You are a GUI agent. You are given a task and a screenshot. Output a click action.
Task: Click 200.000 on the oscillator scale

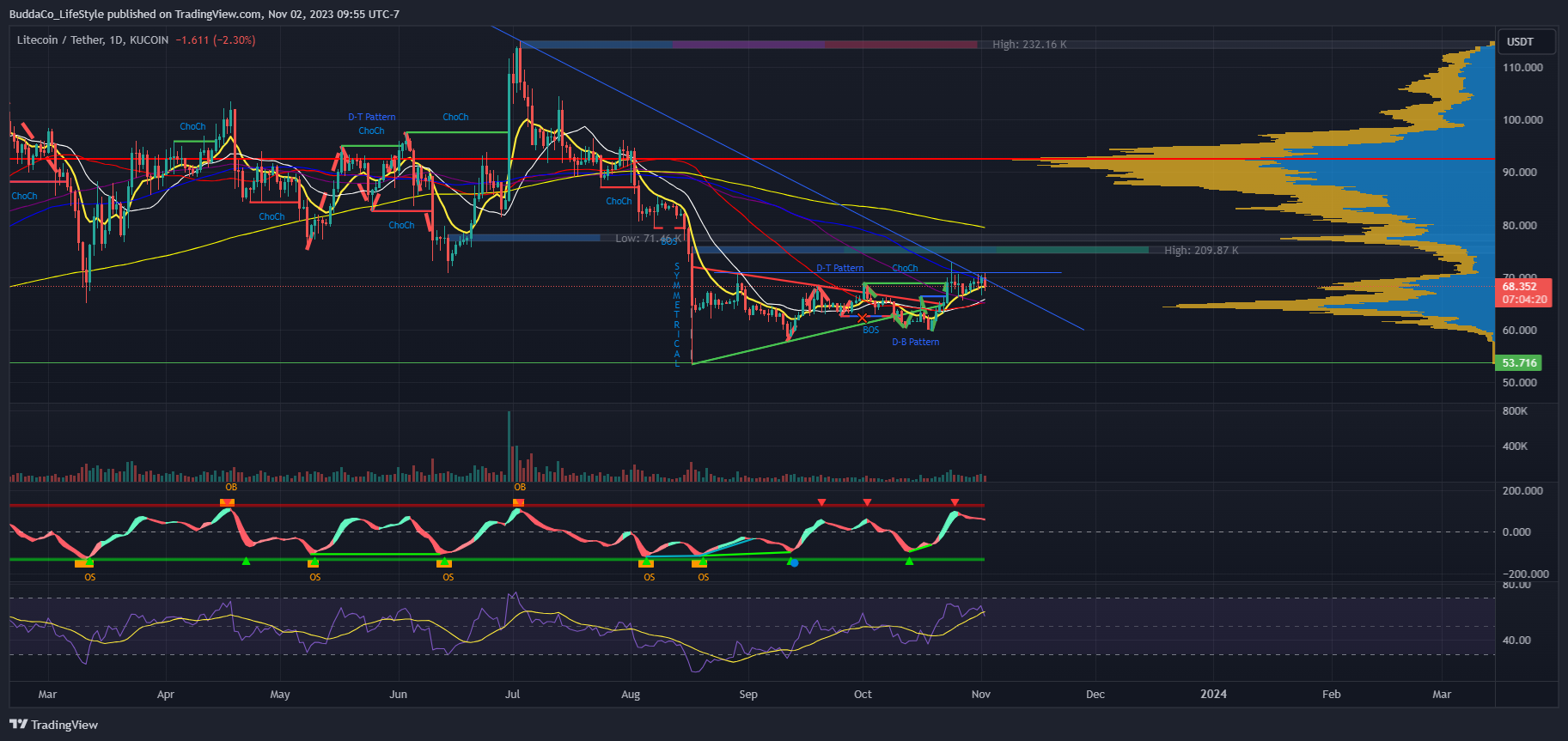[x=1522, y=490]
